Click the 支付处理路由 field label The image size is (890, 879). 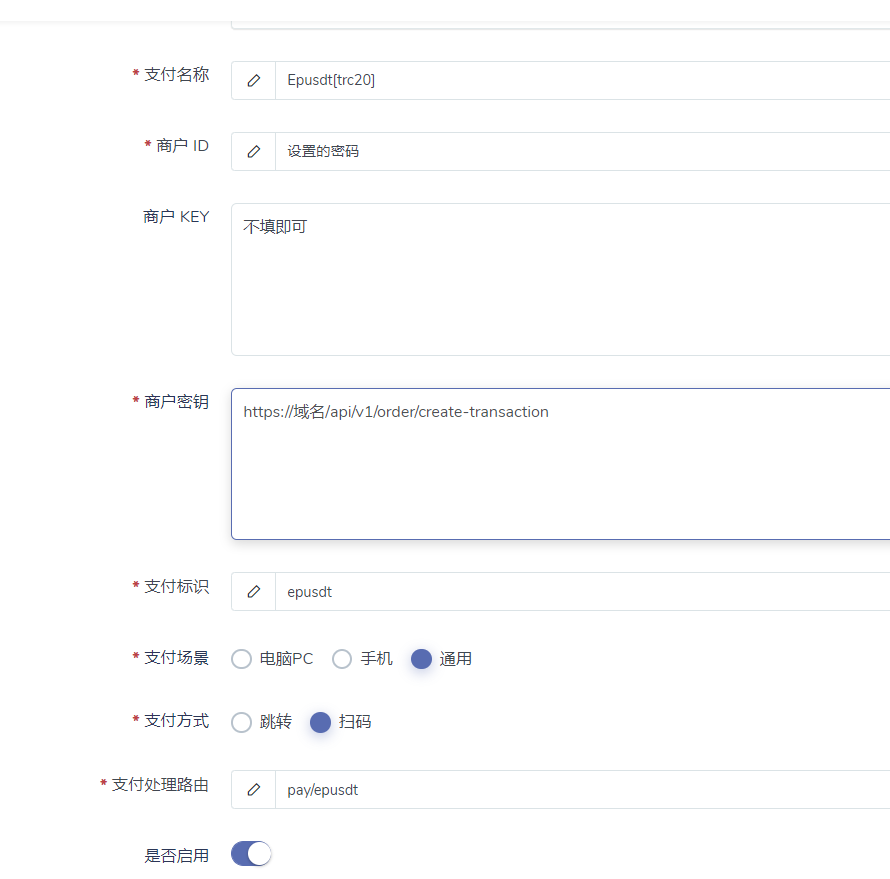click(x=160, y=785)
